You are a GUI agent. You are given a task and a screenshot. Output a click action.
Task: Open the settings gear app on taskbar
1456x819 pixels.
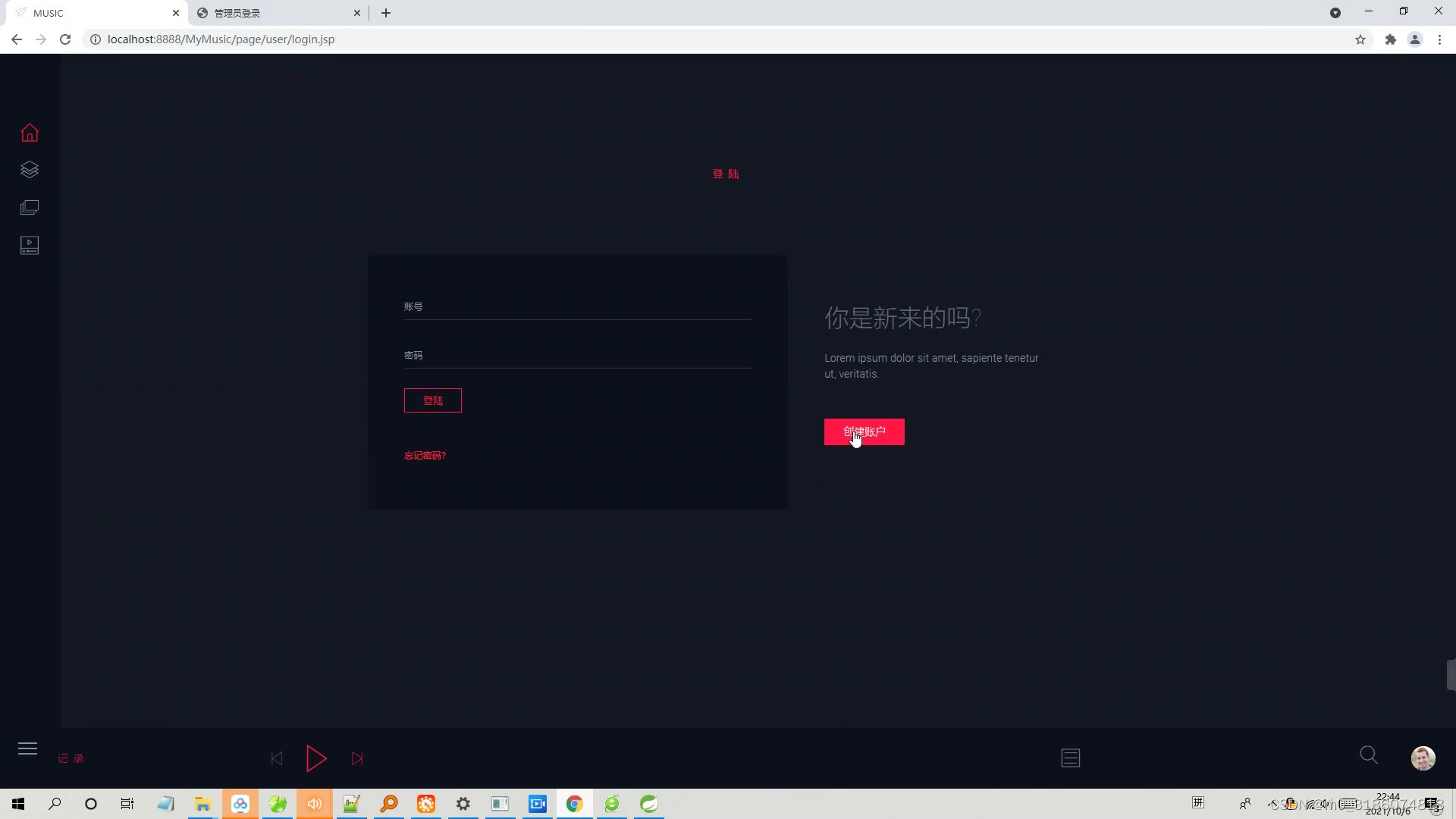click(x=463, y=804)
